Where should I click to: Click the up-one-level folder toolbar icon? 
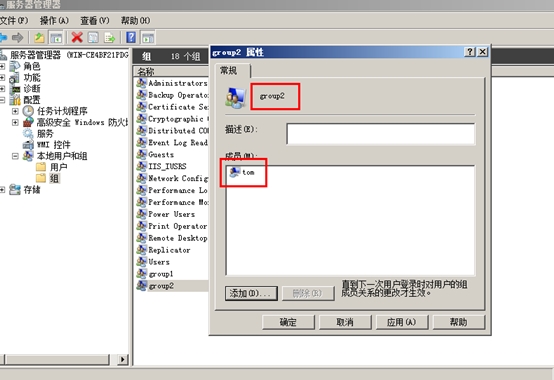[39, 37]
